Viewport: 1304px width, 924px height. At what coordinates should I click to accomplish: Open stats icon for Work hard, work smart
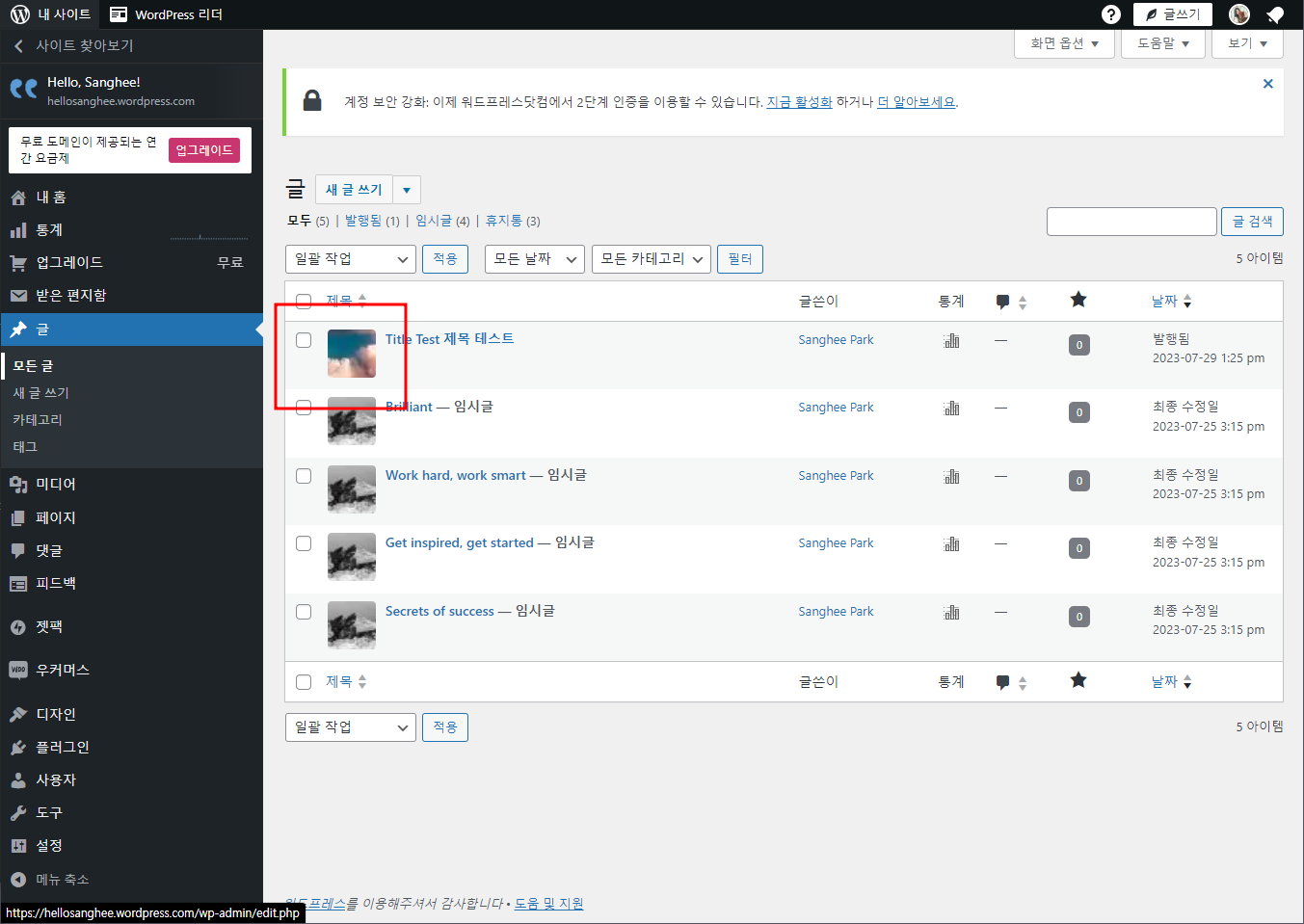tap(952, 476)
